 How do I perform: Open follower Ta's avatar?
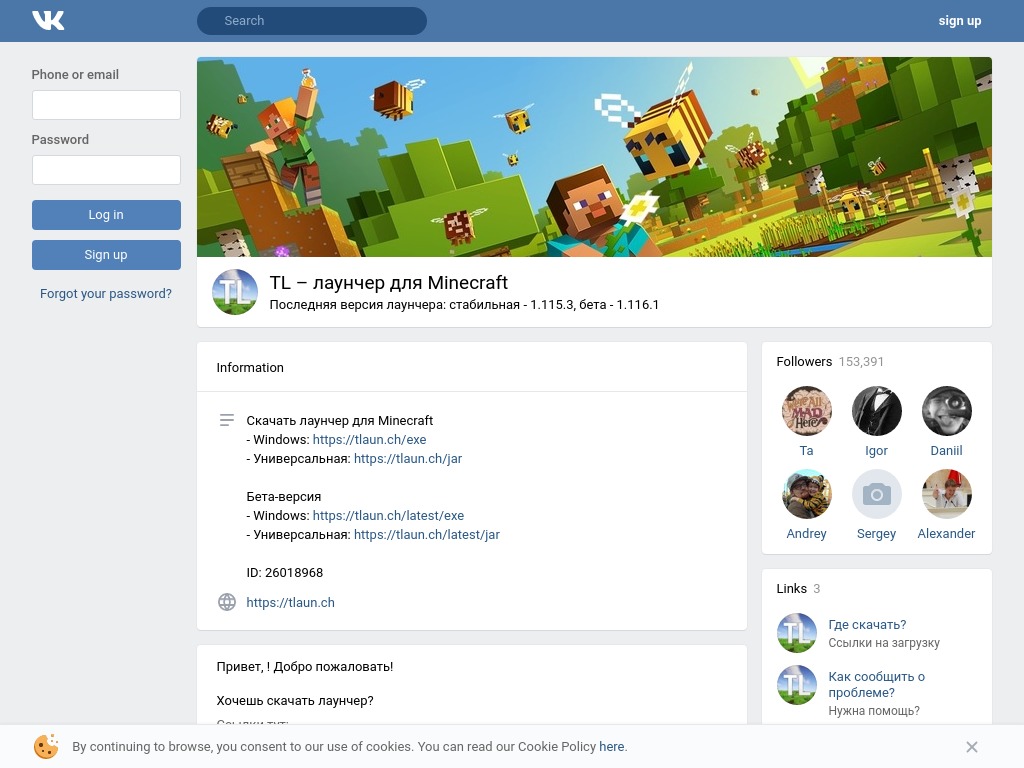point(807,411)
